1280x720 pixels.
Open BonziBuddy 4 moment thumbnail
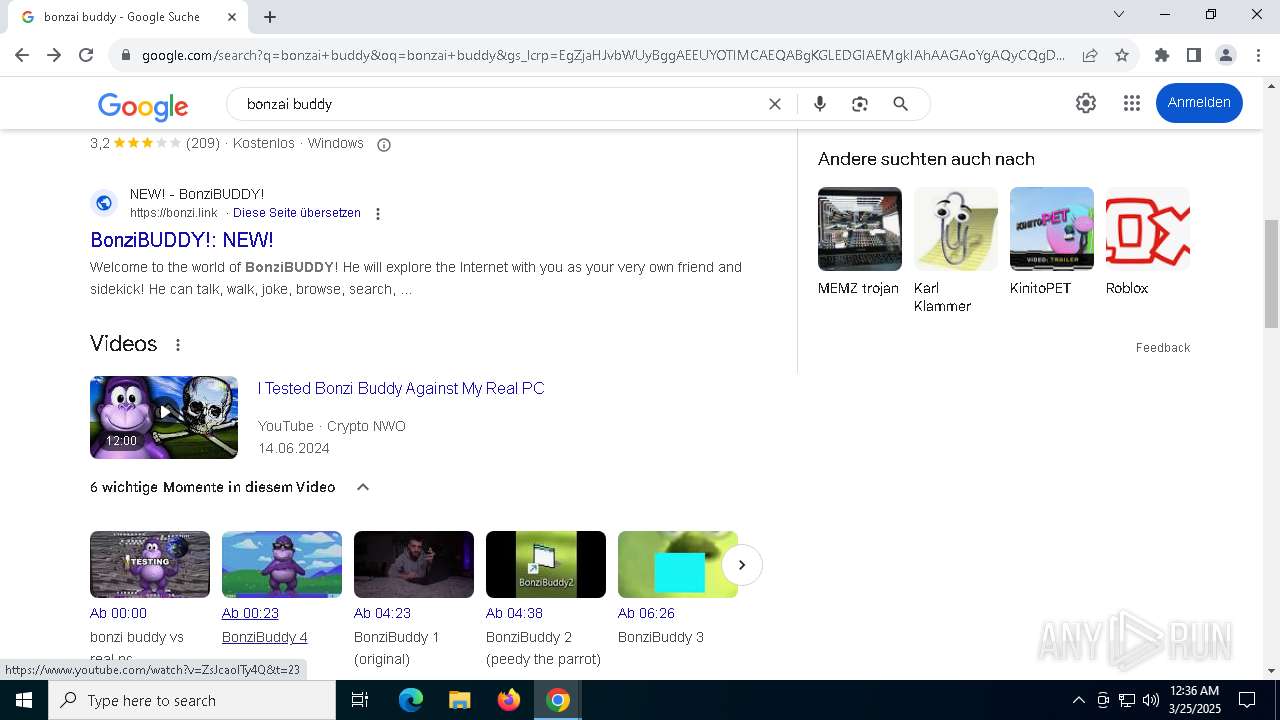pos(282,564)
